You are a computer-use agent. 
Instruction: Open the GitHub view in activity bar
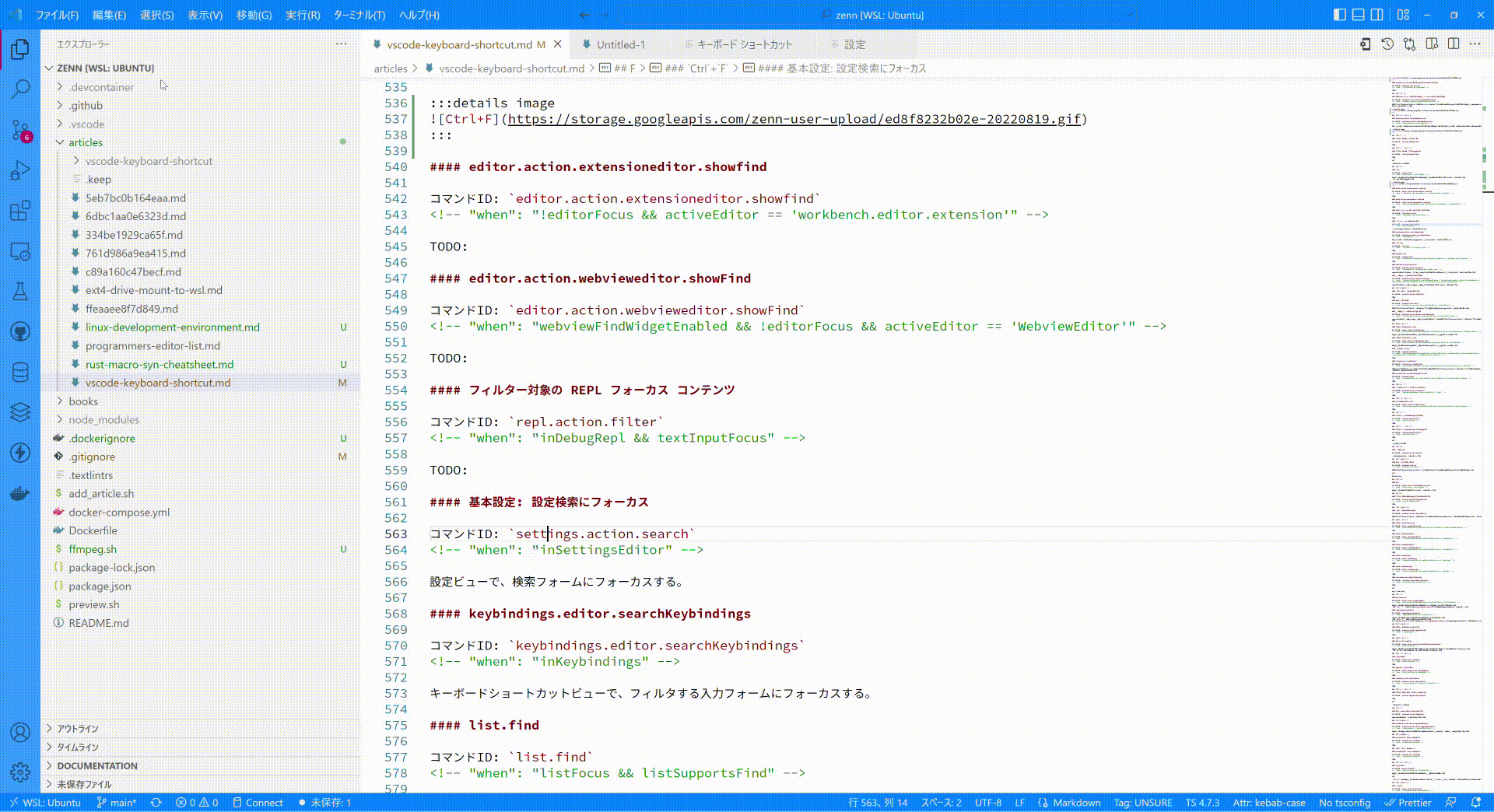20,332
